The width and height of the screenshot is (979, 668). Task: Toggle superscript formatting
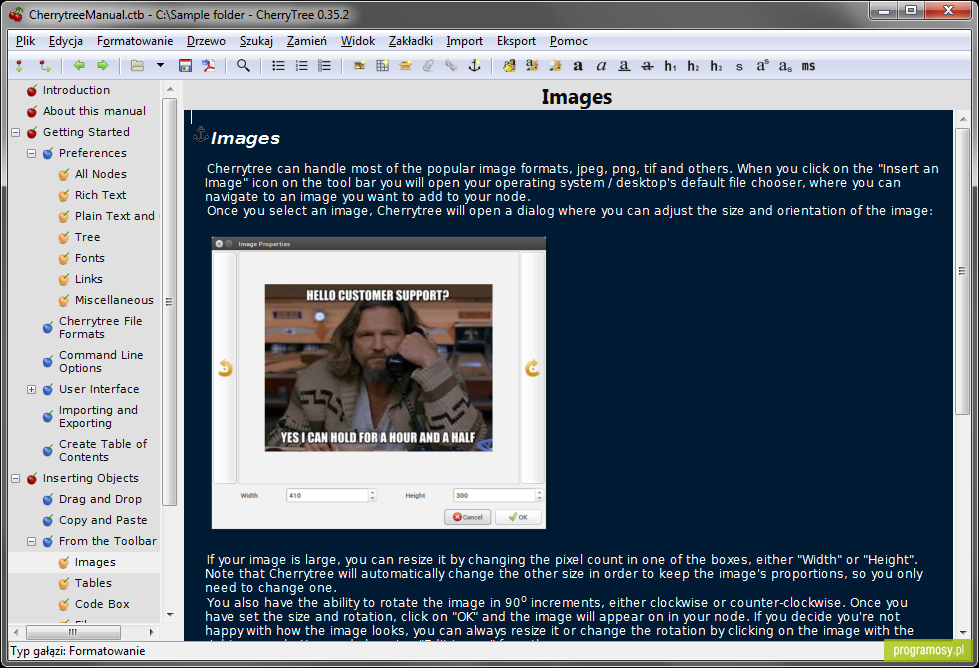point(762,66)
